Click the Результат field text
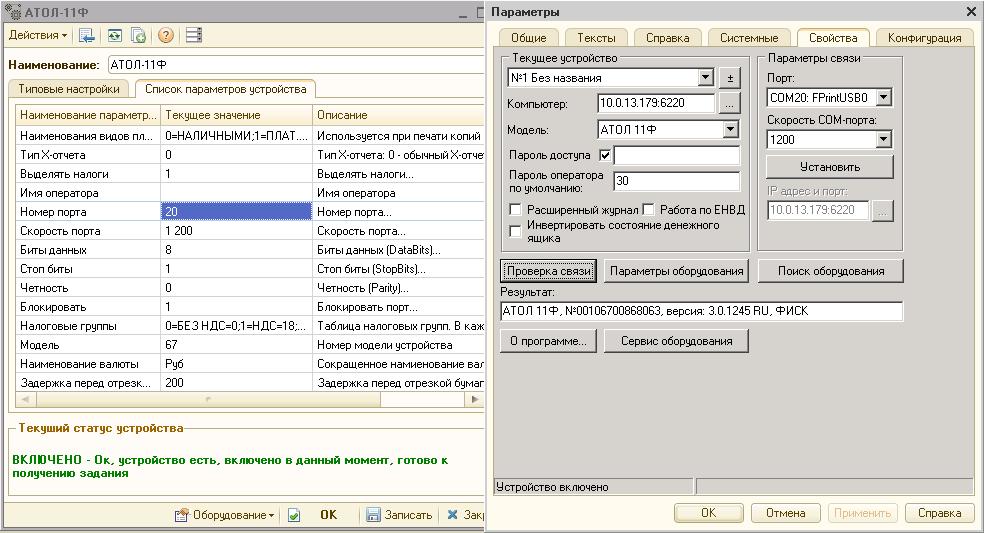The height and width of the screenshot is (533, 984). pyautogui.click(x=701, y=311)
